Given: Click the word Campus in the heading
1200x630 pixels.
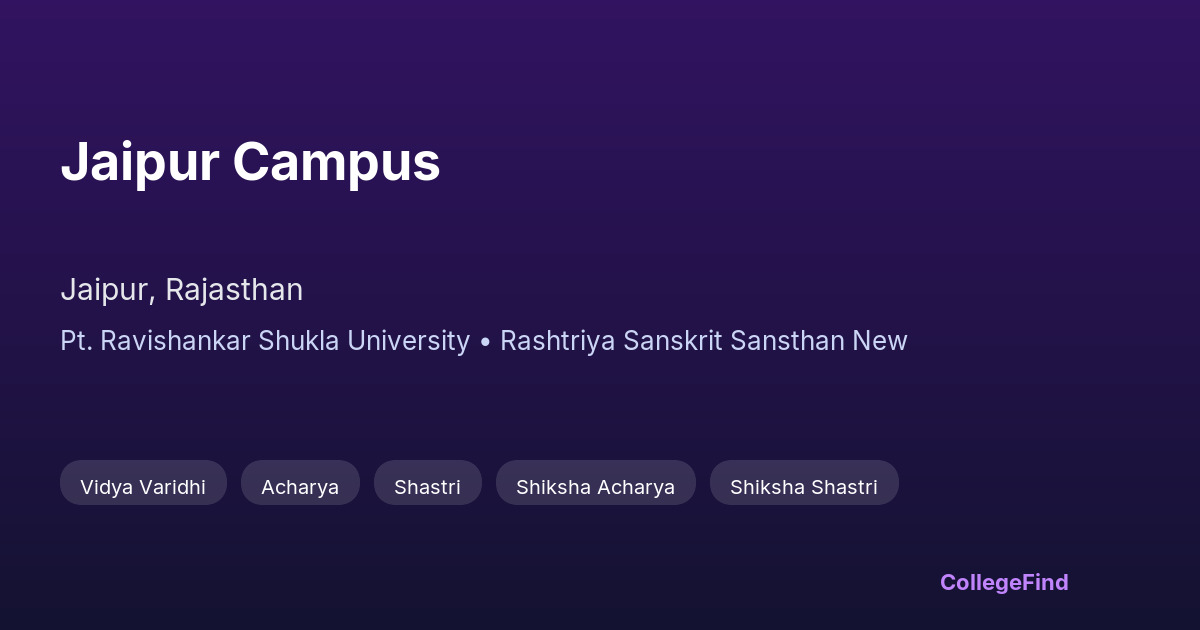Looking at the screenshot, I should [x=337, y=162].
